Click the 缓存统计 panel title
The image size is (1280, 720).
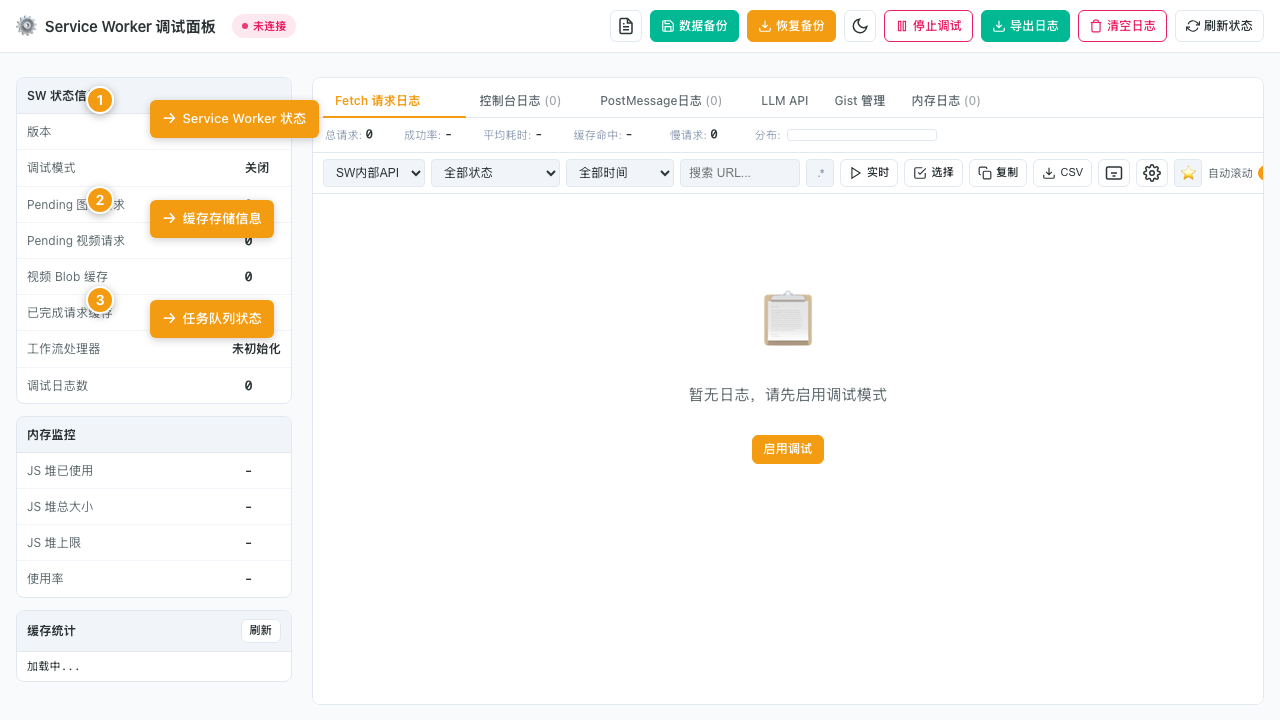point(51,631)
